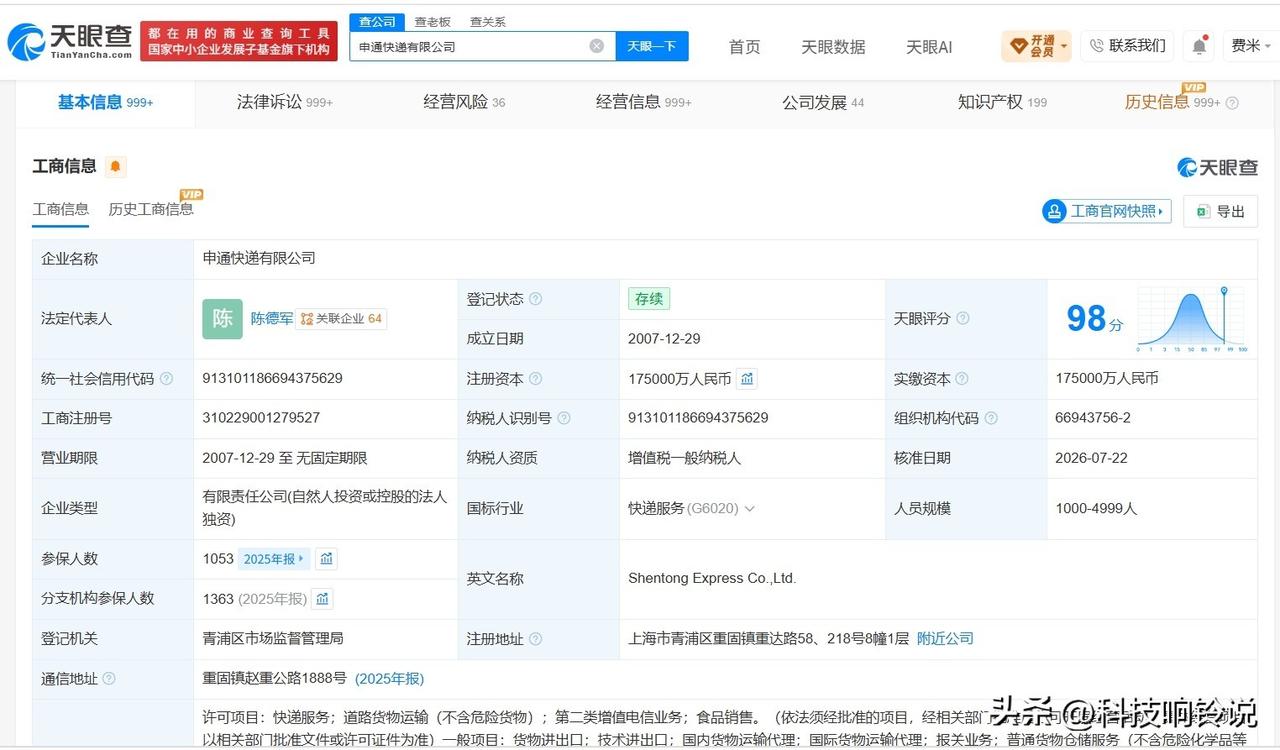The width and height of the screenshot is (1280, 750).
Task: Click the registration number 310229001279527
Action: pos(261,418)
